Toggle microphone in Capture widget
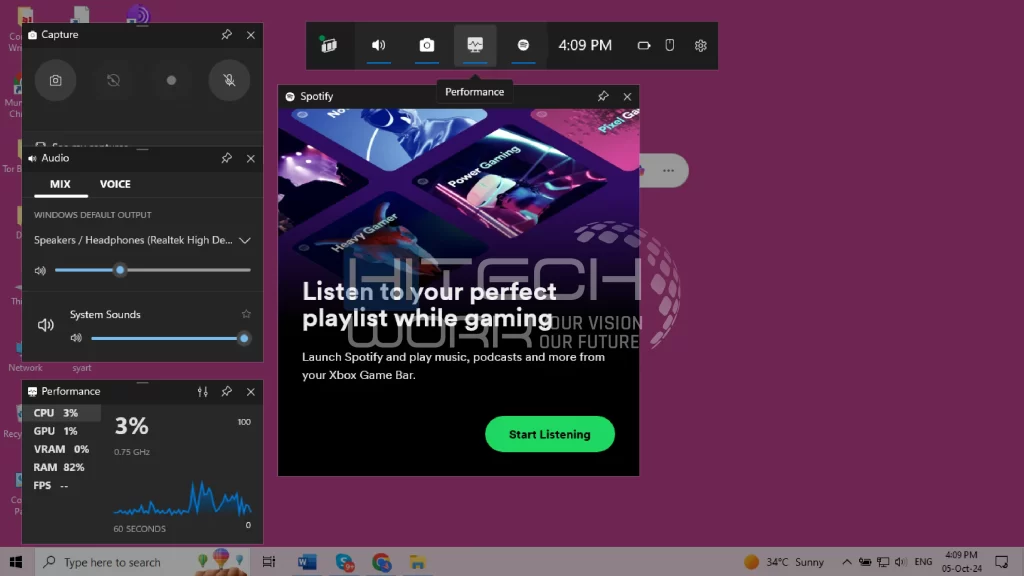This screenshot has width=1024, height=576. (x=229, y=80)
